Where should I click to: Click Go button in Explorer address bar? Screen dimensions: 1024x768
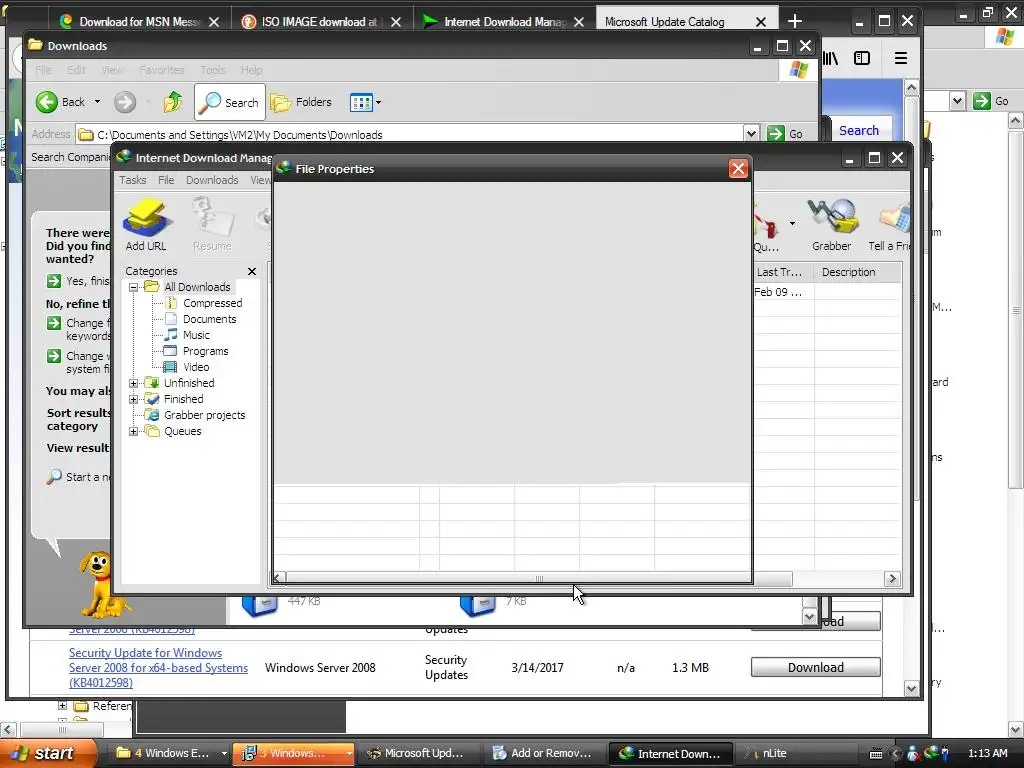click(x=785, y=134)
